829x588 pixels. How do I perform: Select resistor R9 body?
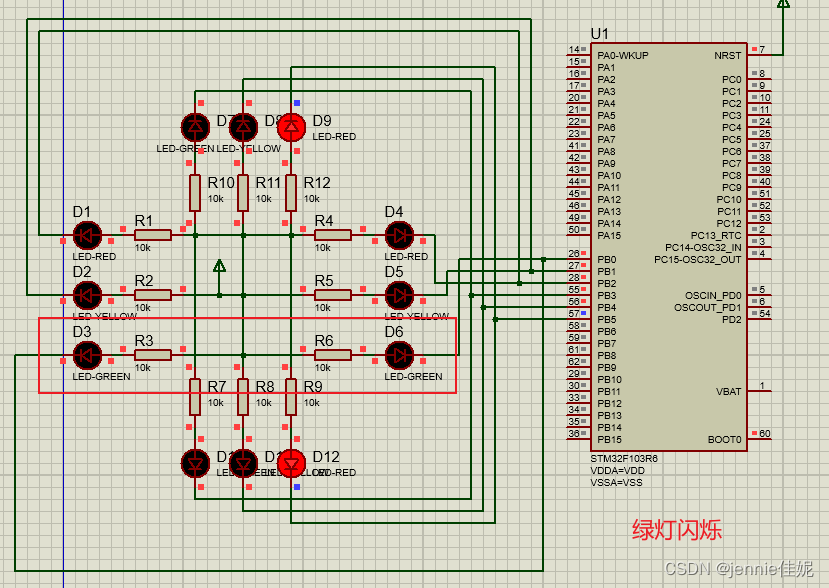(x=291, y=397)
